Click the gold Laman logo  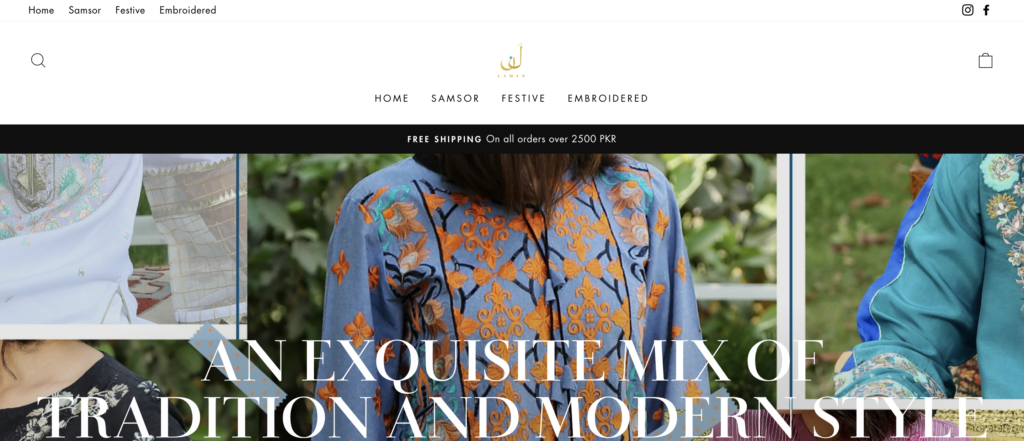pos(512,61)
